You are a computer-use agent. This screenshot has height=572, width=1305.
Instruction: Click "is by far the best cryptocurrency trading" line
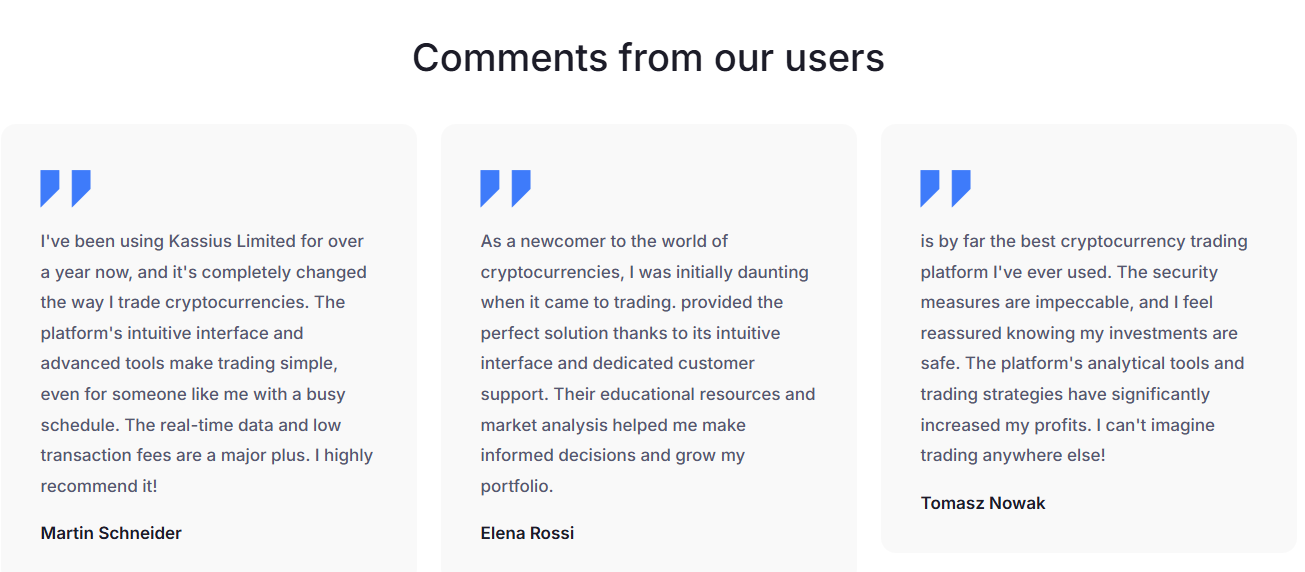coord(1084,241)
